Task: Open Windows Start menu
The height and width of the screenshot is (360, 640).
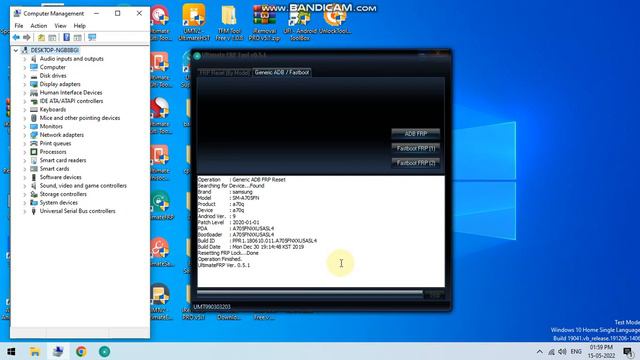Action: point(11,351)
